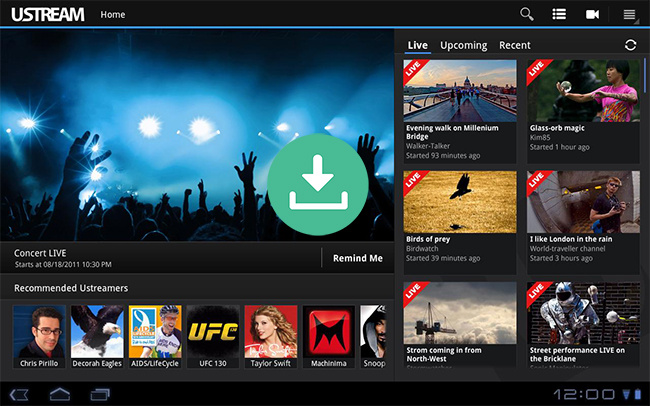Tap the green download circle icon
650x406 pixels.
click(318, 185)
